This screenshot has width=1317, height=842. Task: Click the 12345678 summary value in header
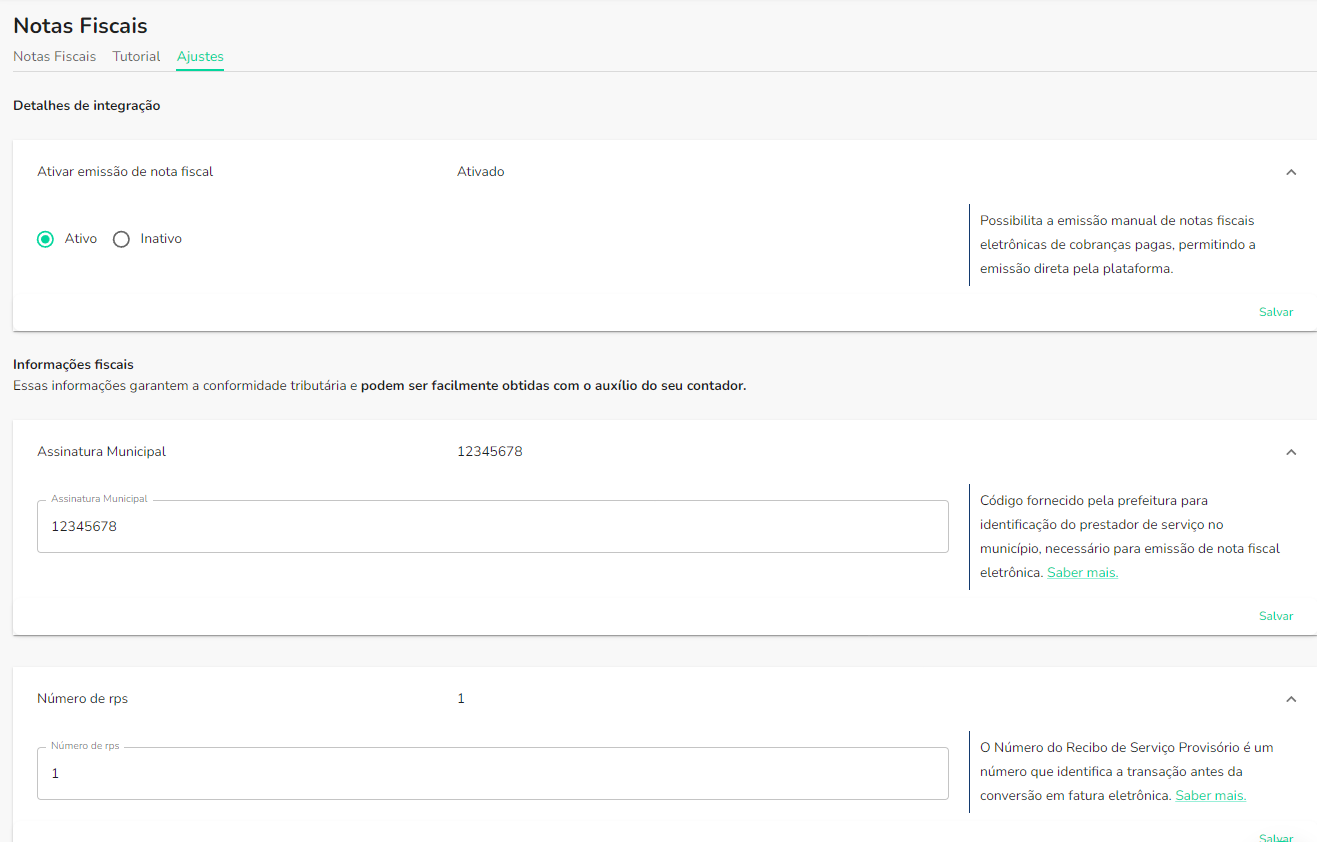tap(489, 452)
